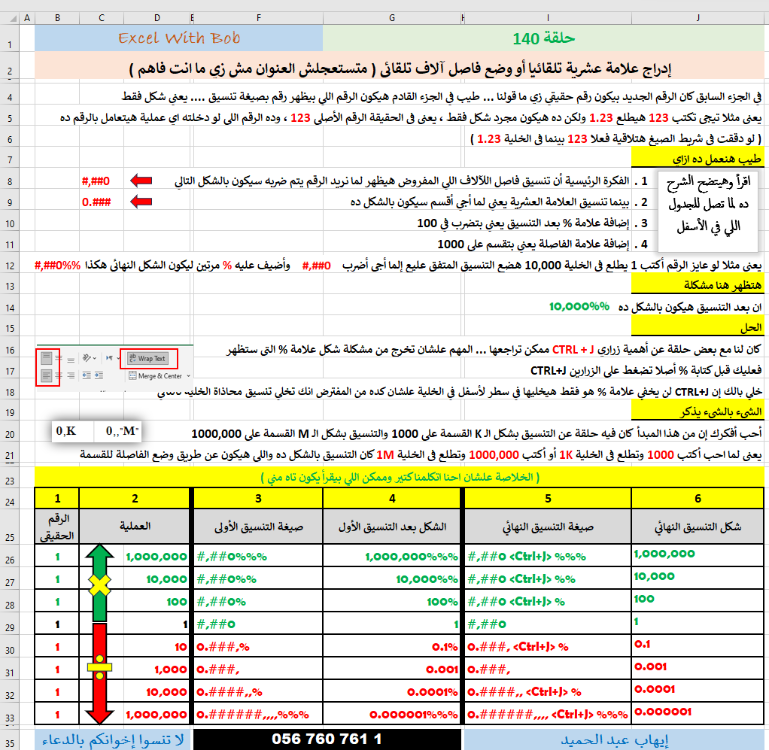Click table header 'شكل التنسيق النهائي'

tap(697, 526)
